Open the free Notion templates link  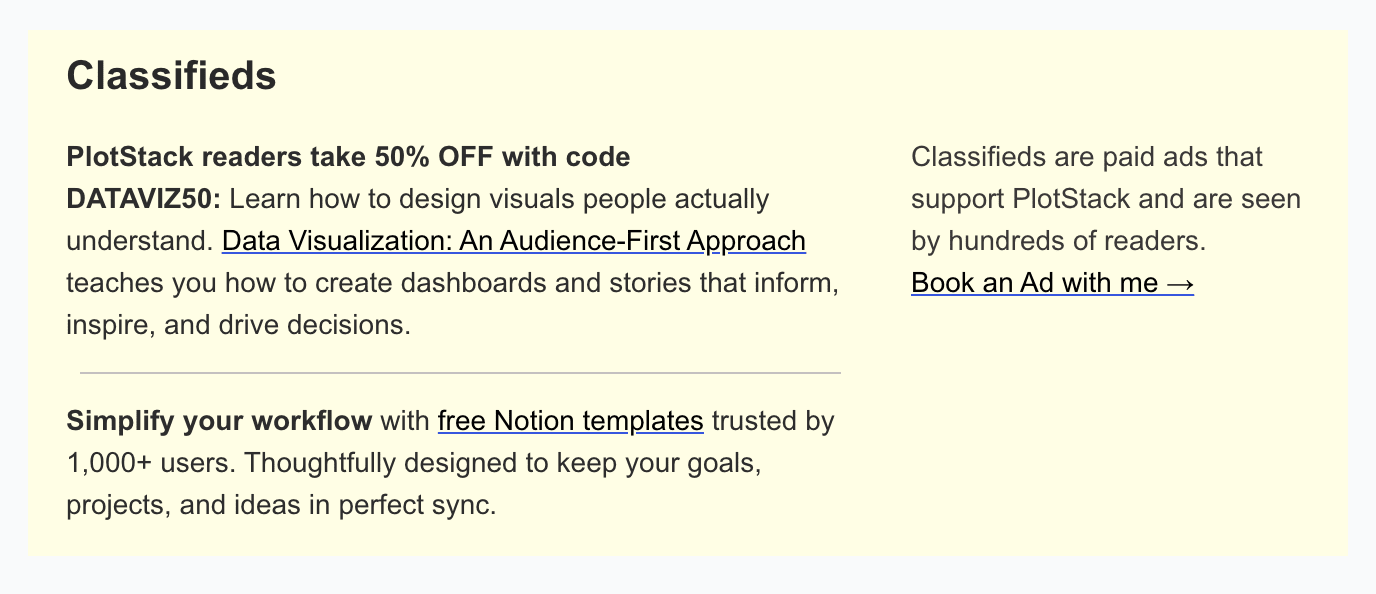point(571,421)
